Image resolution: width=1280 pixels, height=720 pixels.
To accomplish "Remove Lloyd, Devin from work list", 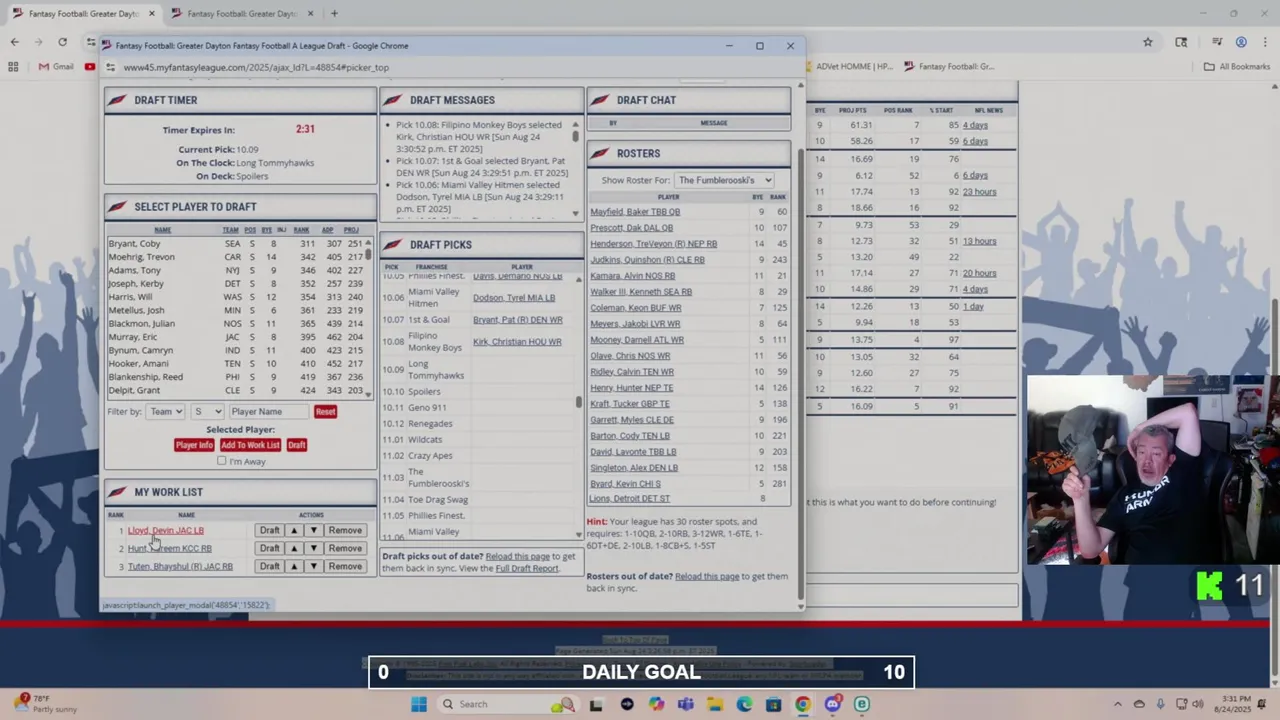I will 345,531.
